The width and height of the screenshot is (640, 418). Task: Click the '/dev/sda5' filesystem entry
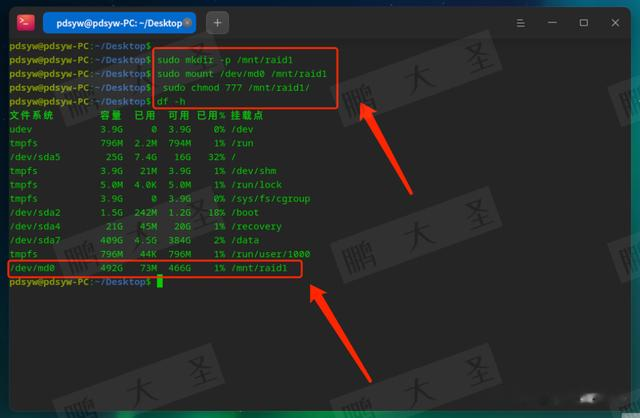[35, 157]
